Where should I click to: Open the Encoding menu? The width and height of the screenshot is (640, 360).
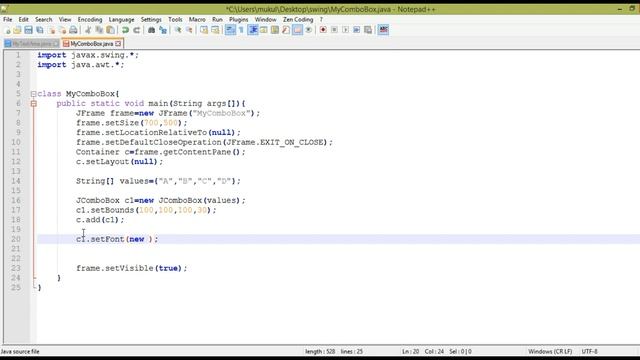[90, 19]
